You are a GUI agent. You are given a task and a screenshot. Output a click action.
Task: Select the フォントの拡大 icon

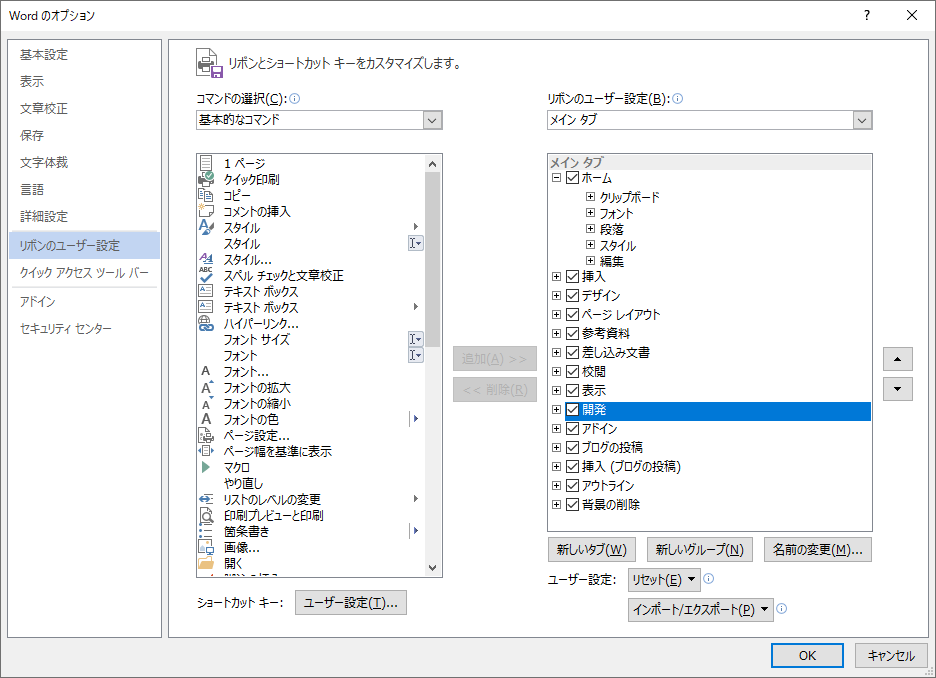click(x=206, y=387)
